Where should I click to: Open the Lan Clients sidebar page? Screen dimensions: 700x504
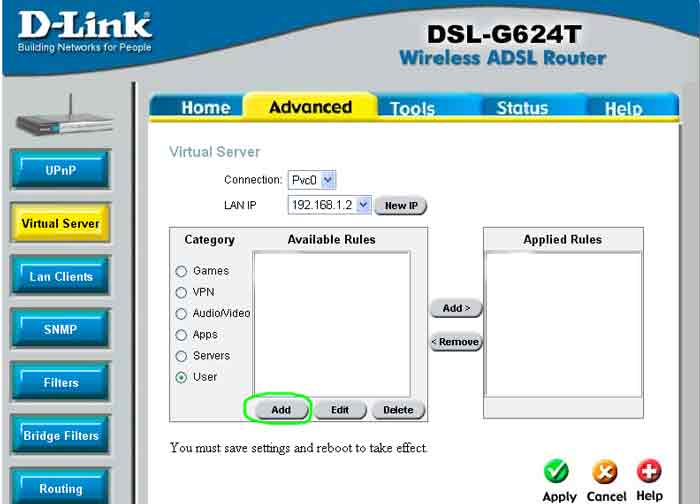[61, 276]
